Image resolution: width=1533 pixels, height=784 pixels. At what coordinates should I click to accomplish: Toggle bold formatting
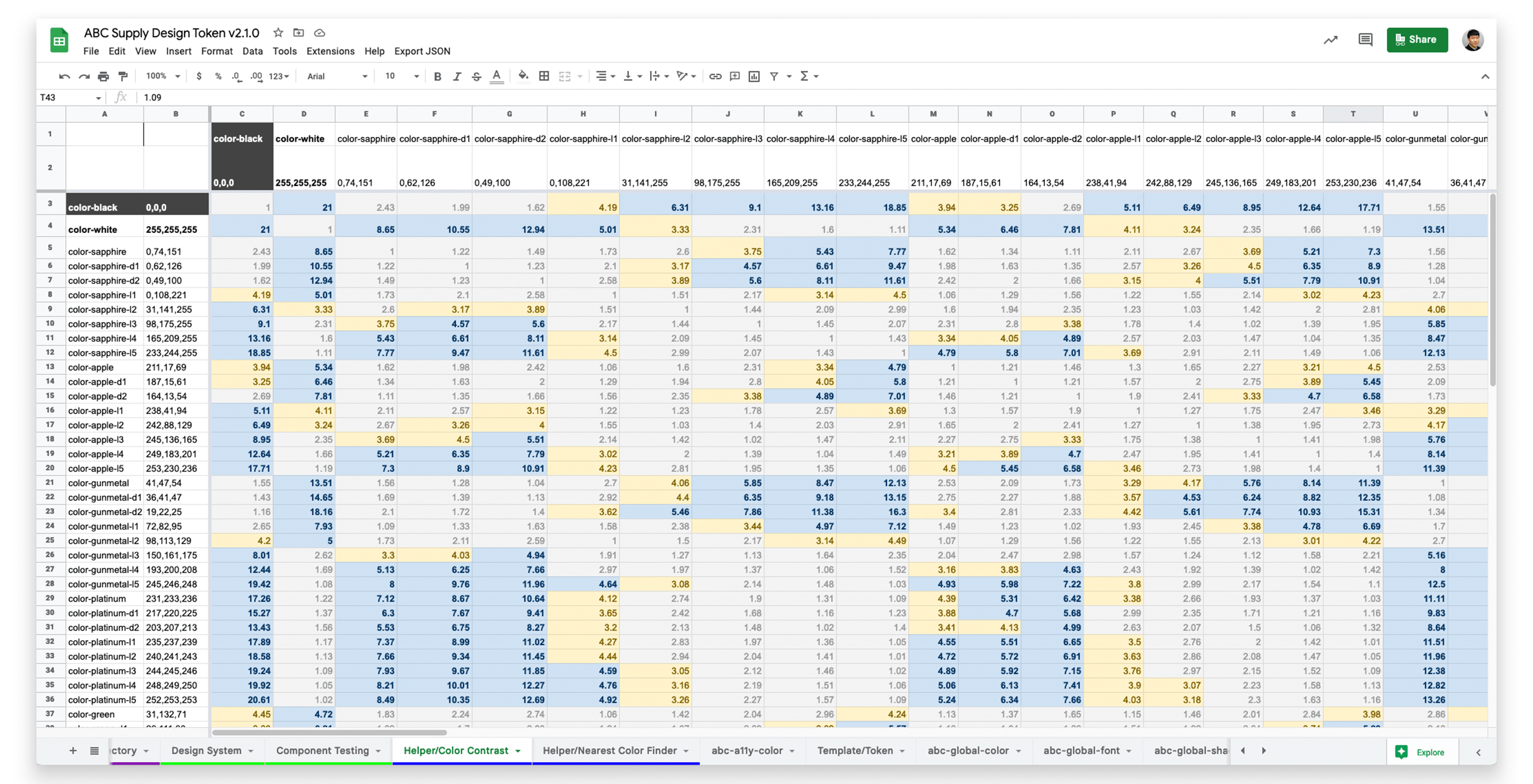(438, 76)
